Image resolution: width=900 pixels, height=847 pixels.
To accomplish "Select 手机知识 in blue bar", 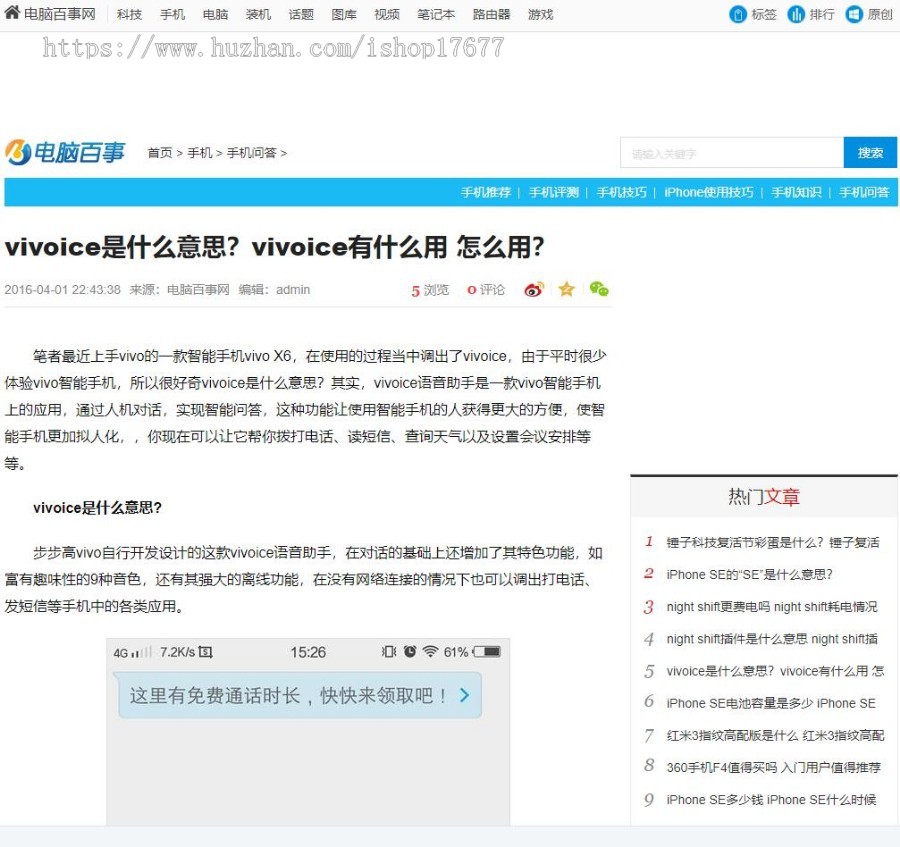I will pos(796,192).
